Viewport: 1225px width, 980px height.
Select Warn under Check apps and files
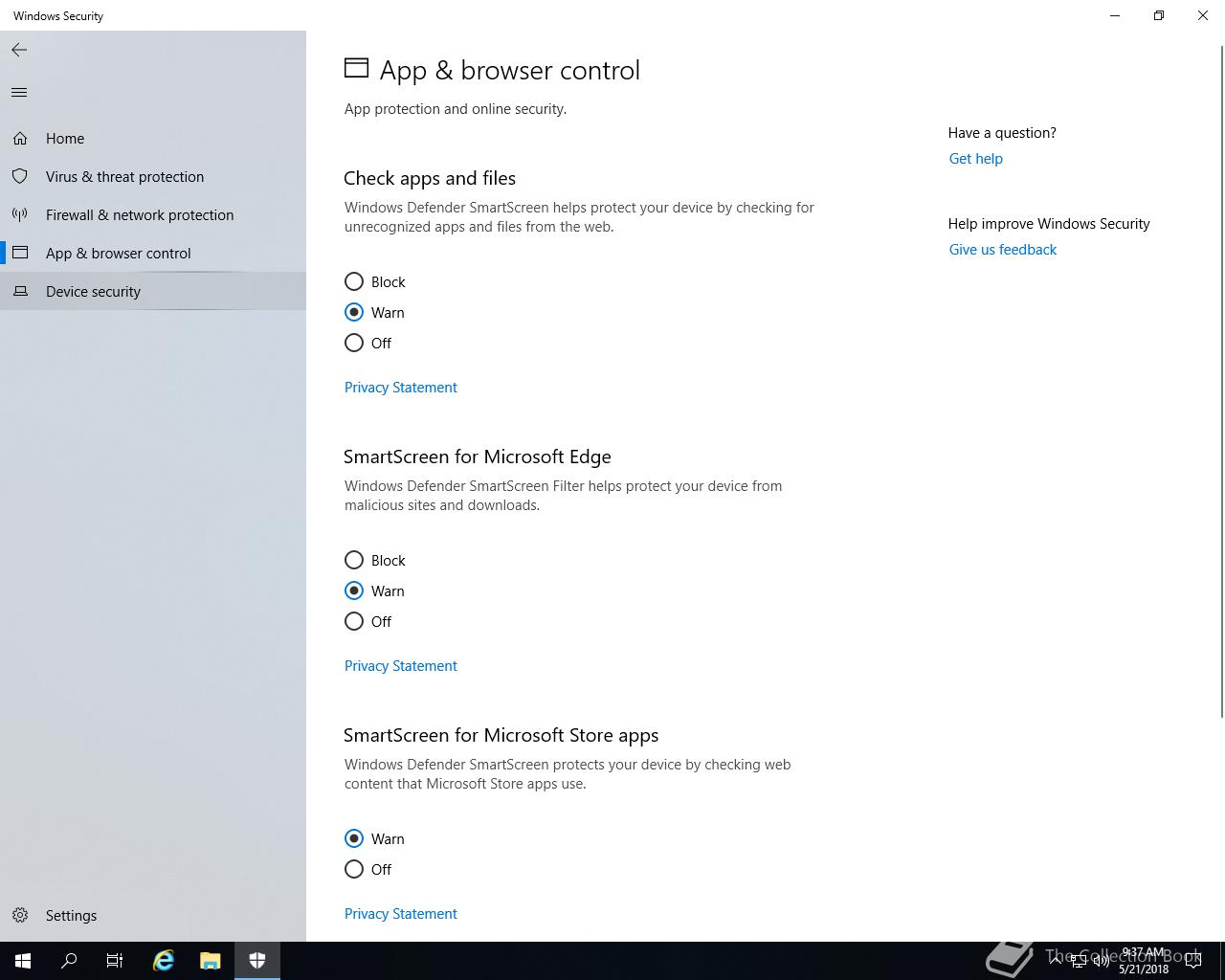(374, 312)
